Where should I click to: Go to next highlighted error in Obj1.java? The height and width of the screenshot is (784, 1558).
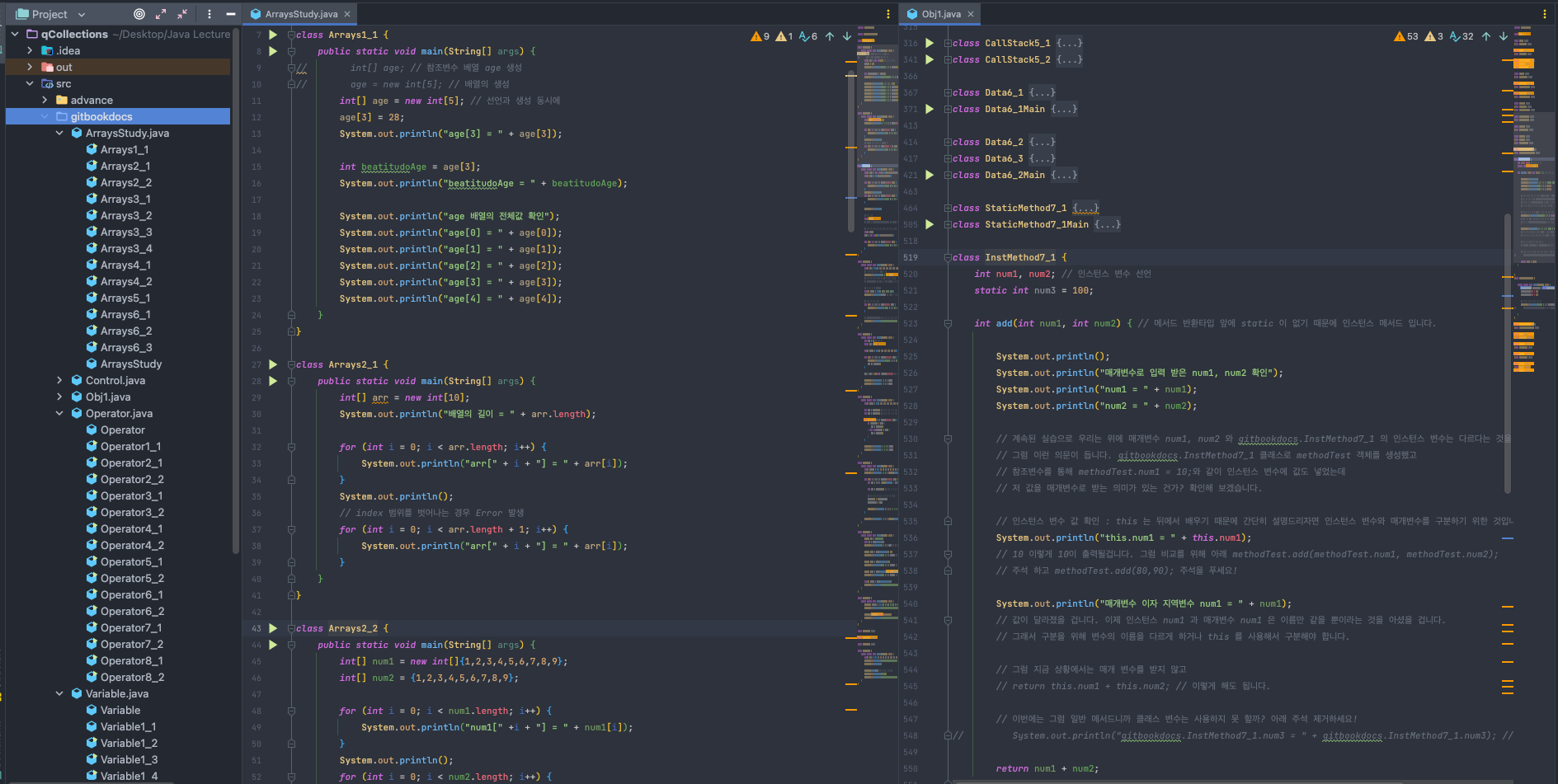tap(1504, 36)
